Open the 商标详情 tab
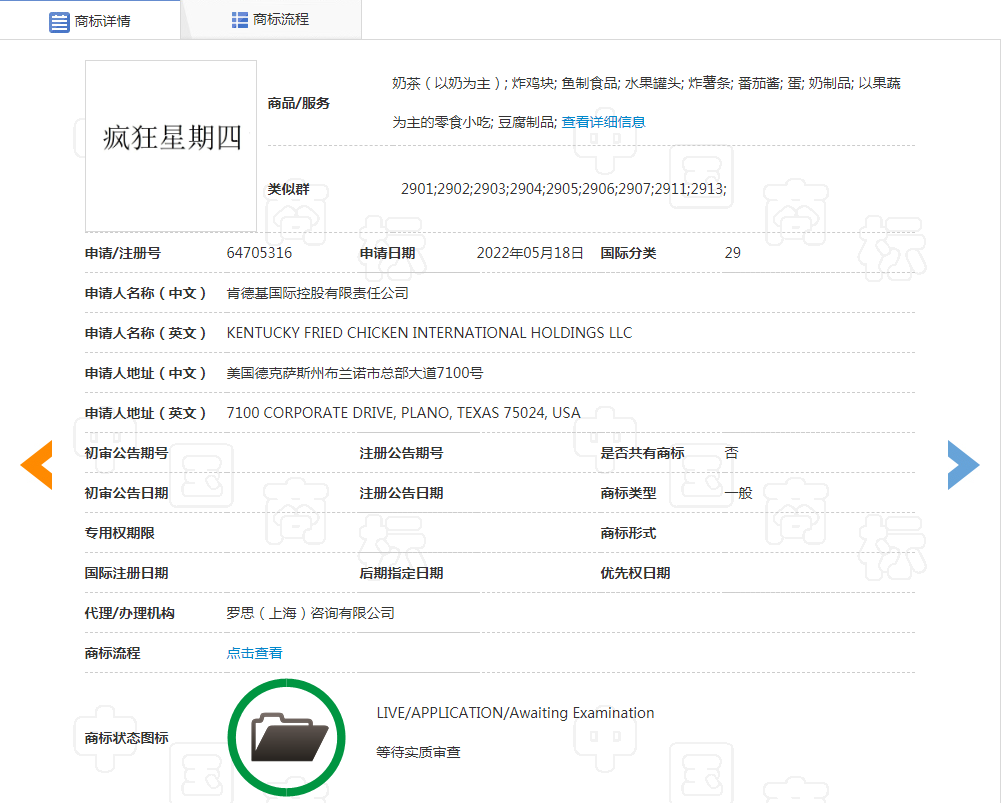Image resolution: width=1002 pixels, height=803 pixels. (x=90, y=20)
